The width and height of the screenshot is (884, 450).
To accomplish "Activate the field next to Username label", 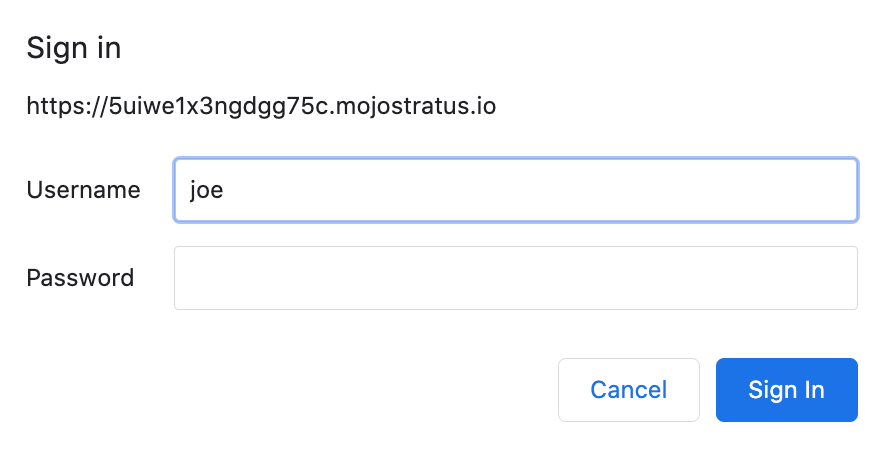I will (x=516, y=190).
